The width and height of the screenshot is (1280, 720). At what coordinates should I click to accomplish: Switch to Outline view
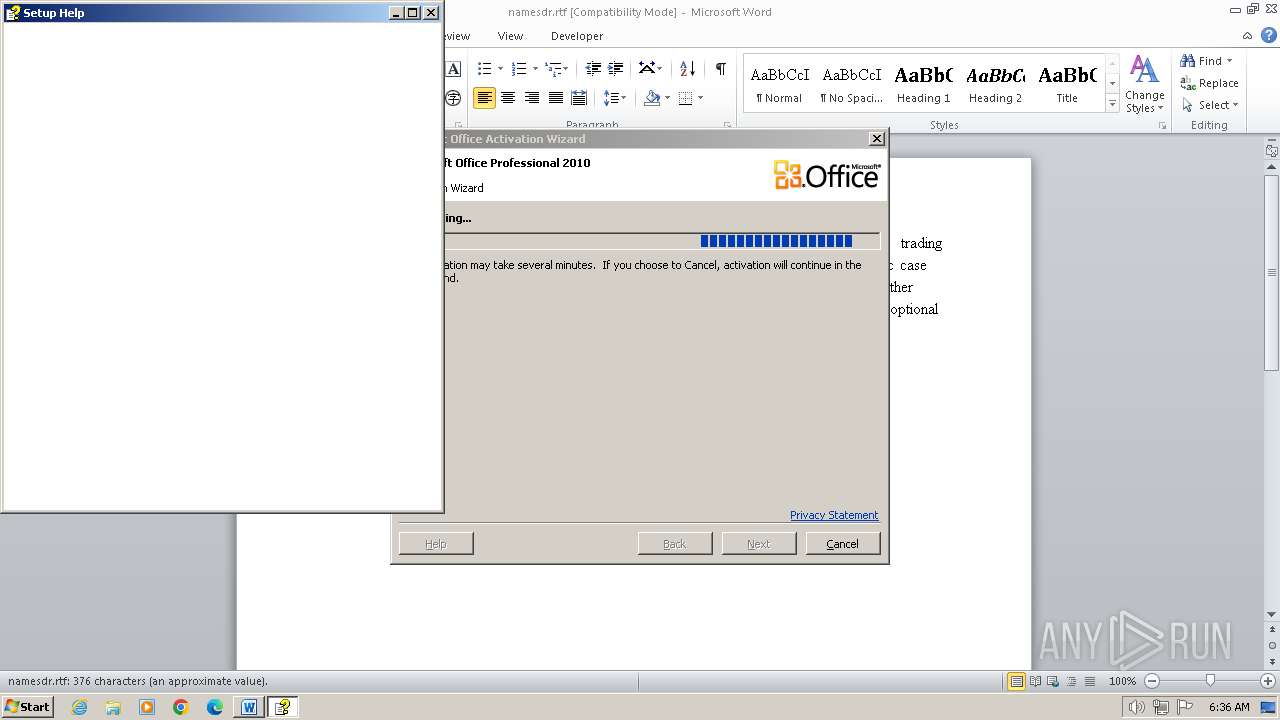[x=1070, y=681]
